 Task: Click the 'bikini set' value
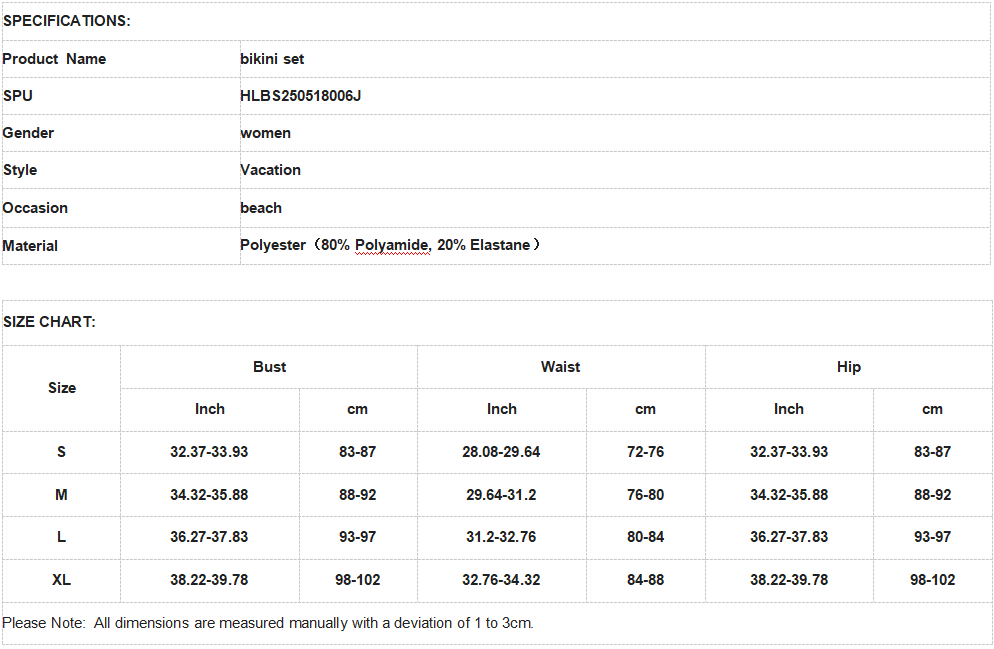click(x=272, y=59)
